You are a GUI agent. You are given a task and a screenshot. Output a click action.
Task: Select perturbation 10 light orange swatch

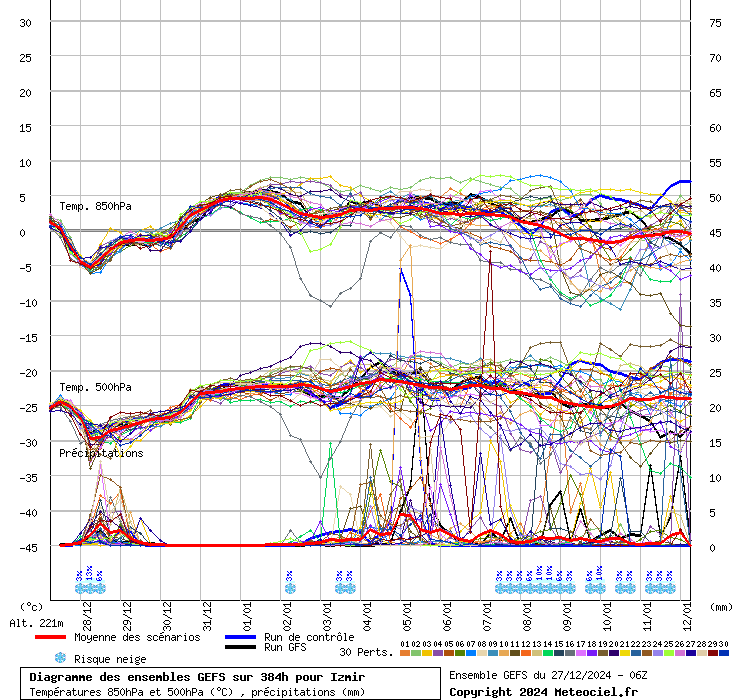[x=504, y=653]
